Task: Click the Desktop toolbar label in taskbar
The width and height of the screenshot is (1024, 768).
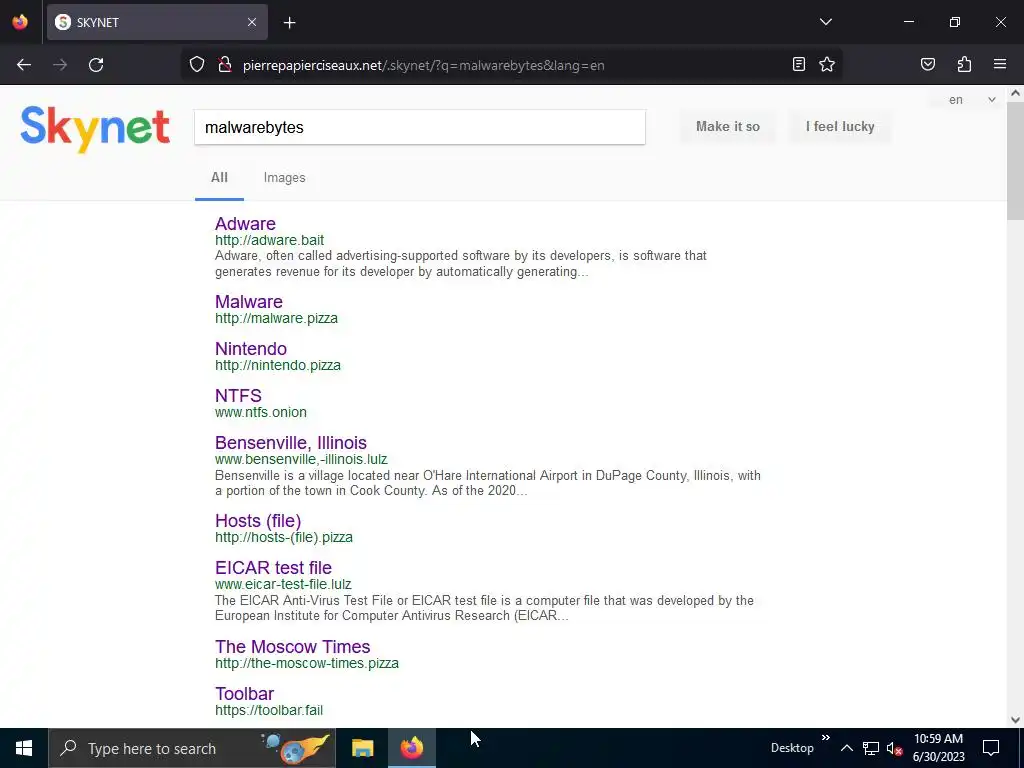Action: (x=792, y=748)
